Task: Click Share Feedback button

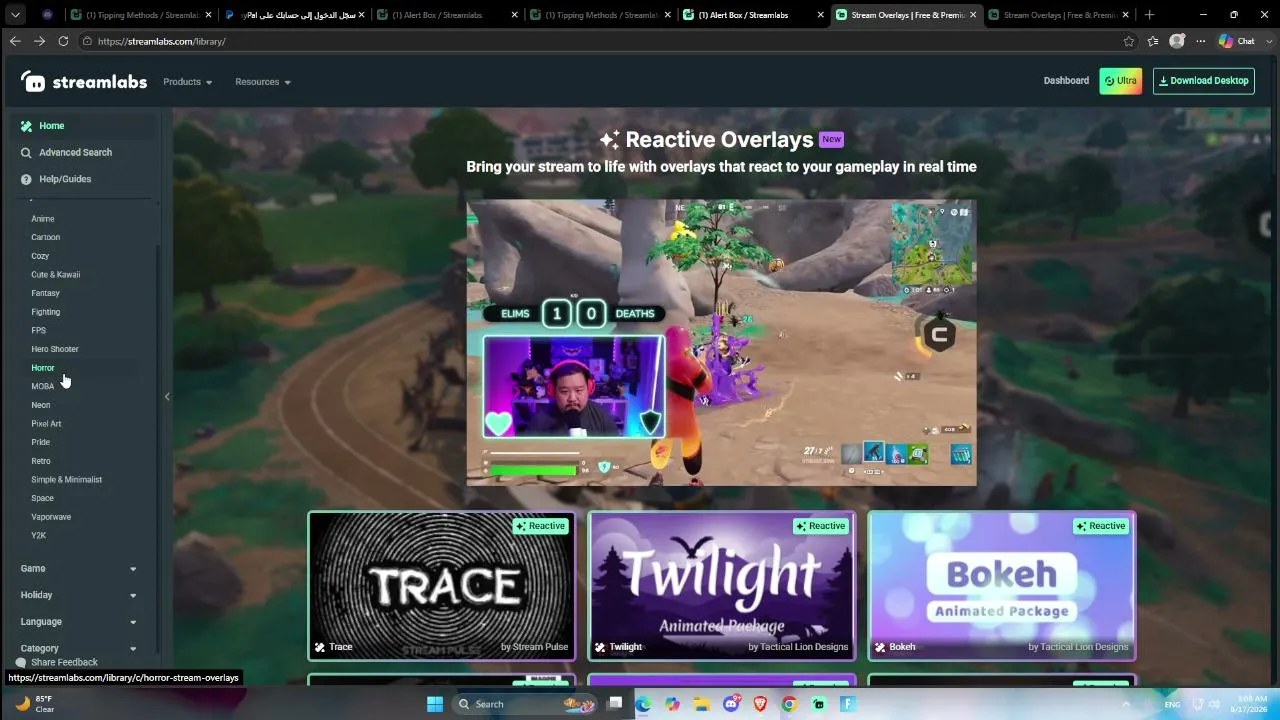Action: point(57,663)
